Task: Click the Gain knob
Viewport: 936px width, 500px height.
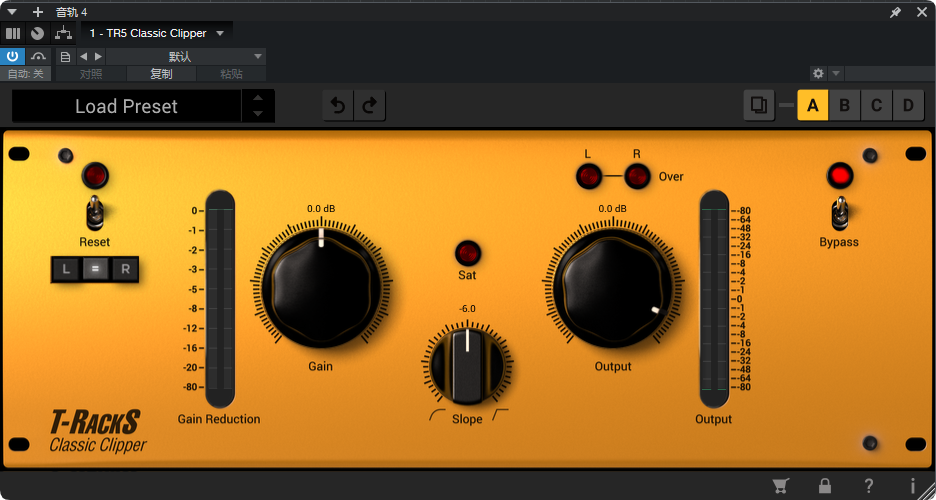Action: pyautogui.click(x=322, y=287)
